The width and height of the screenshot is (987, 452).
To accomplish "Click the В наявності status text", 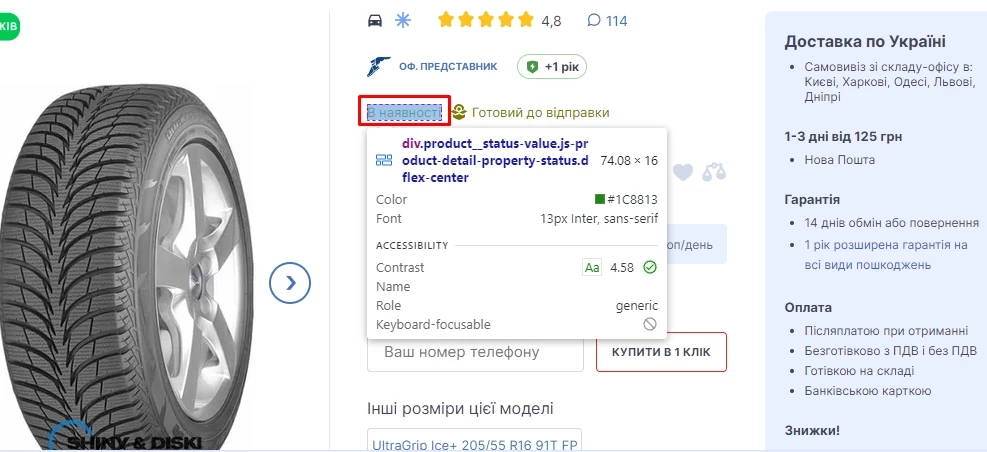I will click(x=404, y=113).
